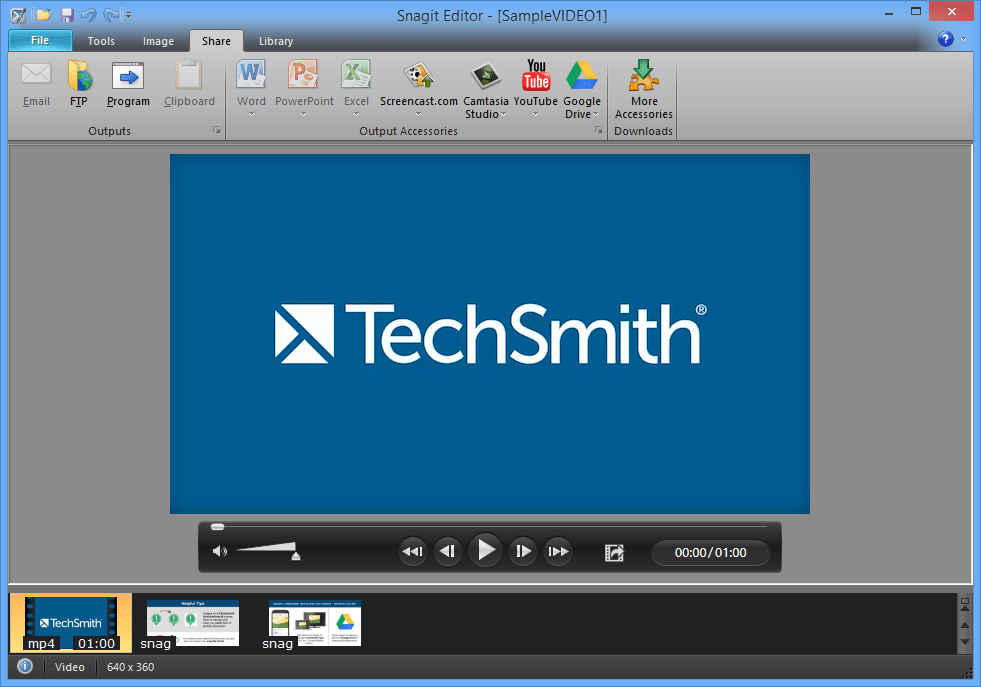Expand Quick Access Toolbar customize arrow
981x687 pixels.
click(129, 16)
